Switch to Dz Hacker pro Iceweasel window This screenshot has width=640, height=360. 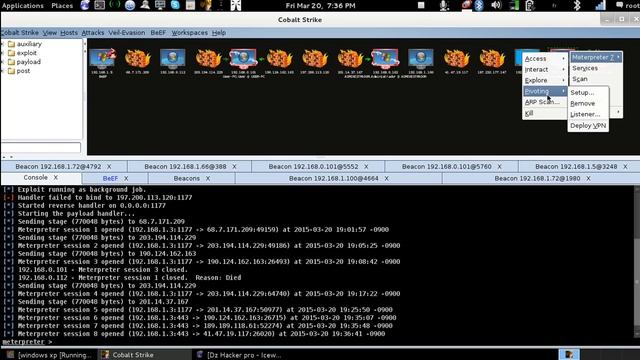click(x=239, y=355)
